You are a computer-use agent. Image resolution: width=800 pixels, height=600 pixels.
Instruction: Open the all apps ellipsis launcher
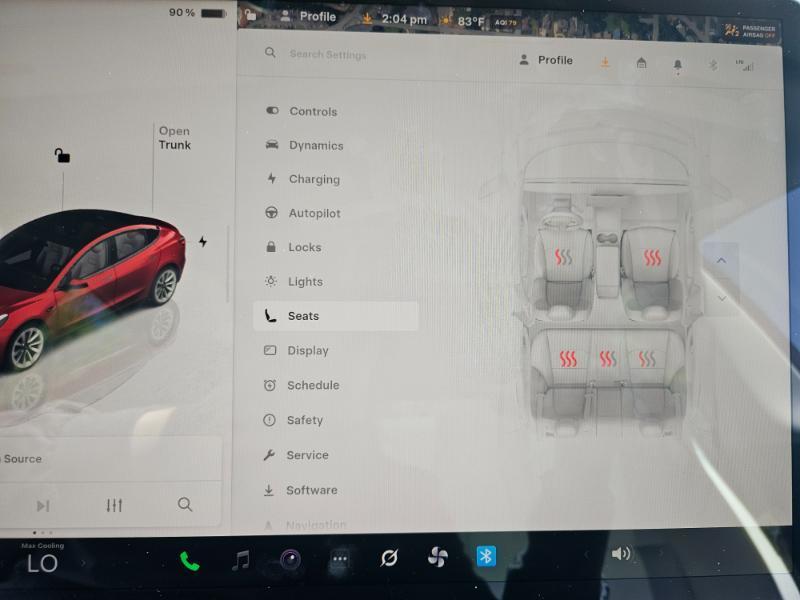click(x=340, y=560)
